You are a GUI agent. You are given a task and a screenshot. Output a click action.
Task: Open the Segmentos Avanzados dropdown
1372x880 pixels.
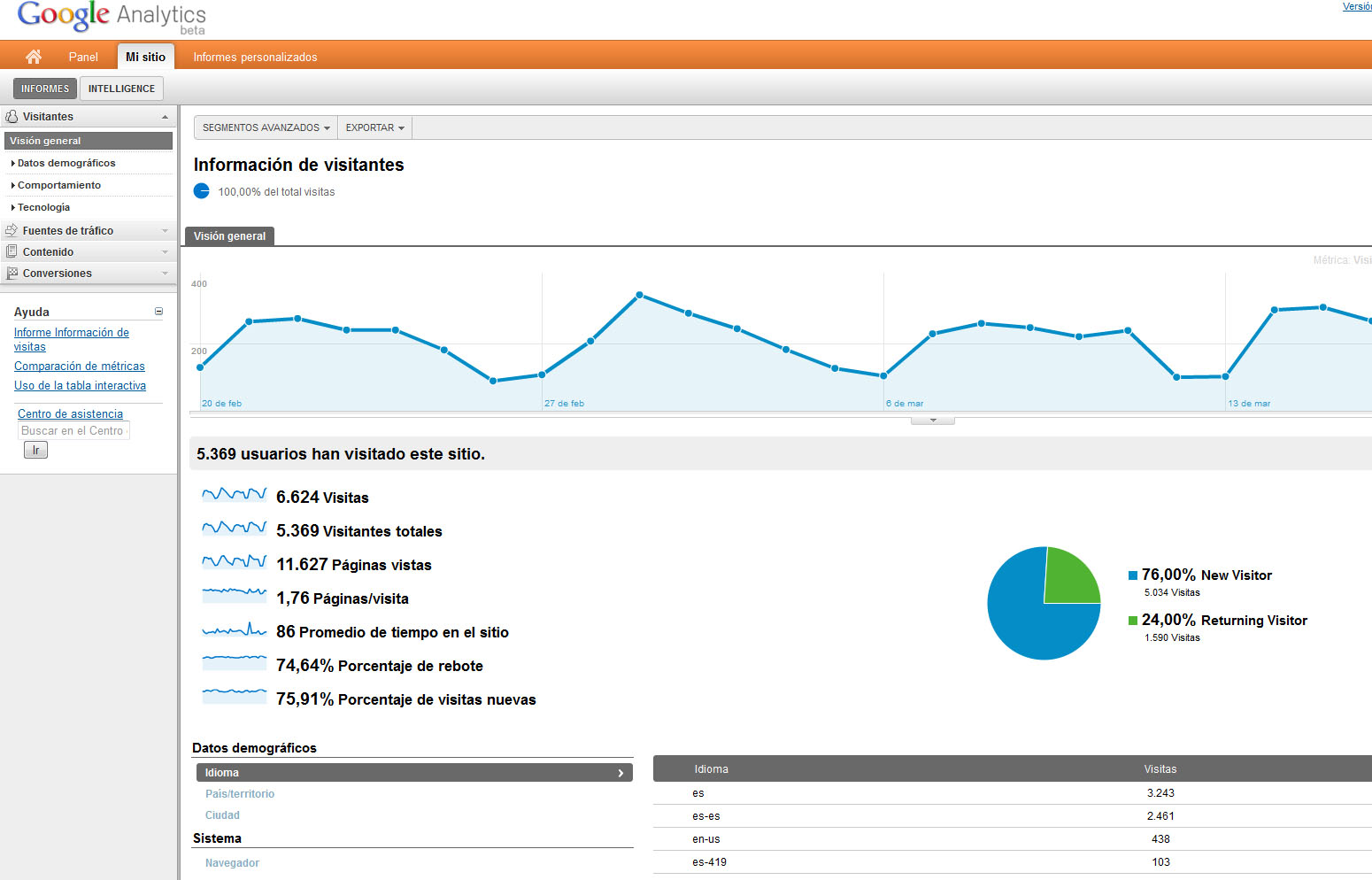(266, 127)
